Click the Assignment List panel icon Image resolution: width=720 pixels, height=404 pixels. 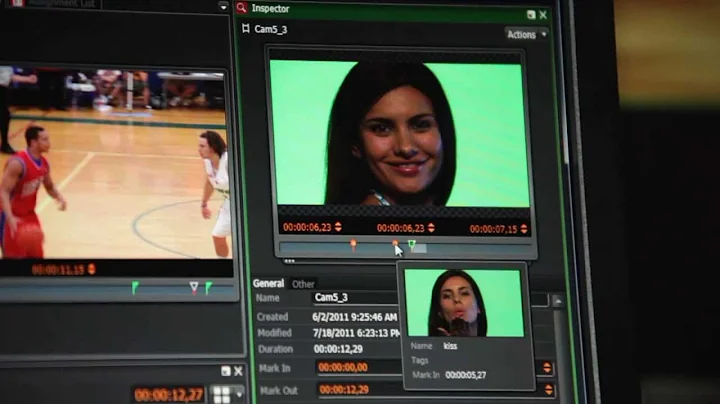point(17,3)
